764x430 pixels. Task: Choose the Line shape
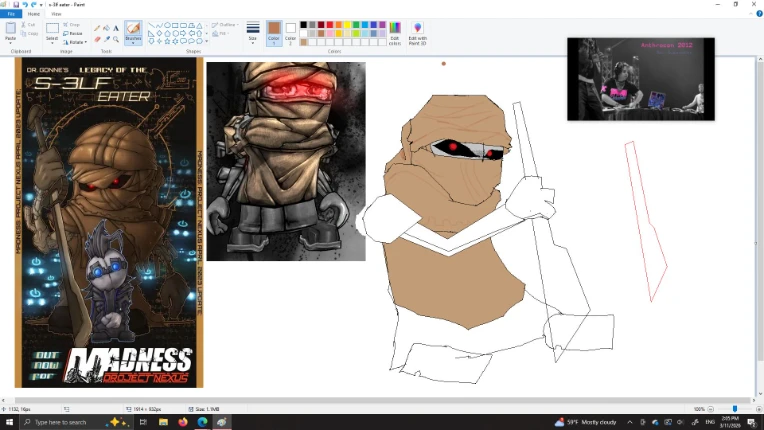pos(151,25)
